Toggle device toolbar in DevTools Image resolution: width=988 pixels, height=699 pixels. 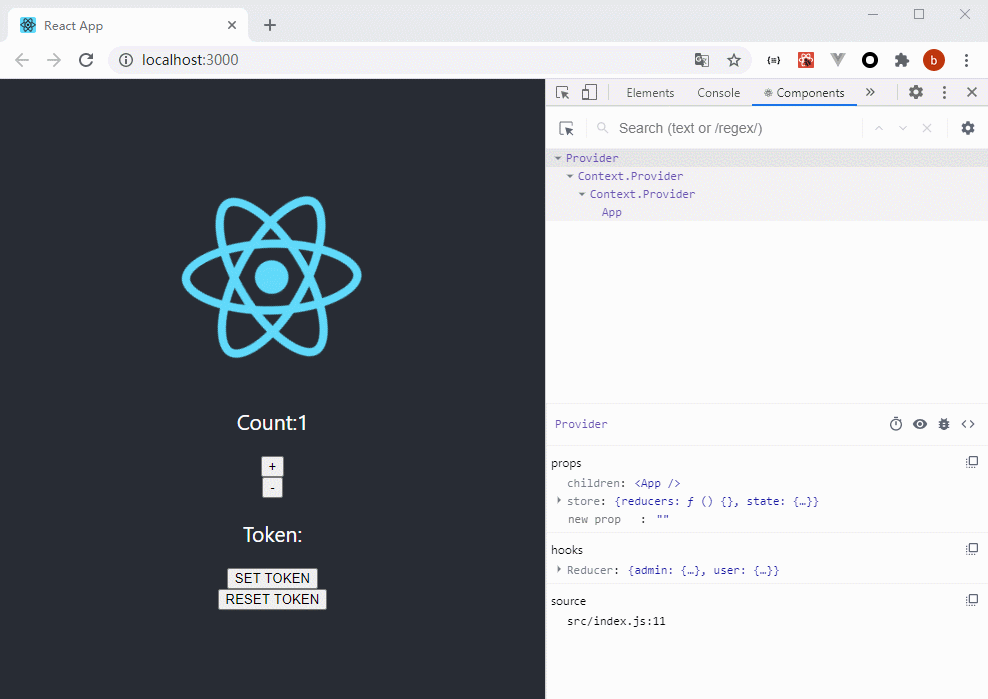pyautogui.click(x=589, y=93)
